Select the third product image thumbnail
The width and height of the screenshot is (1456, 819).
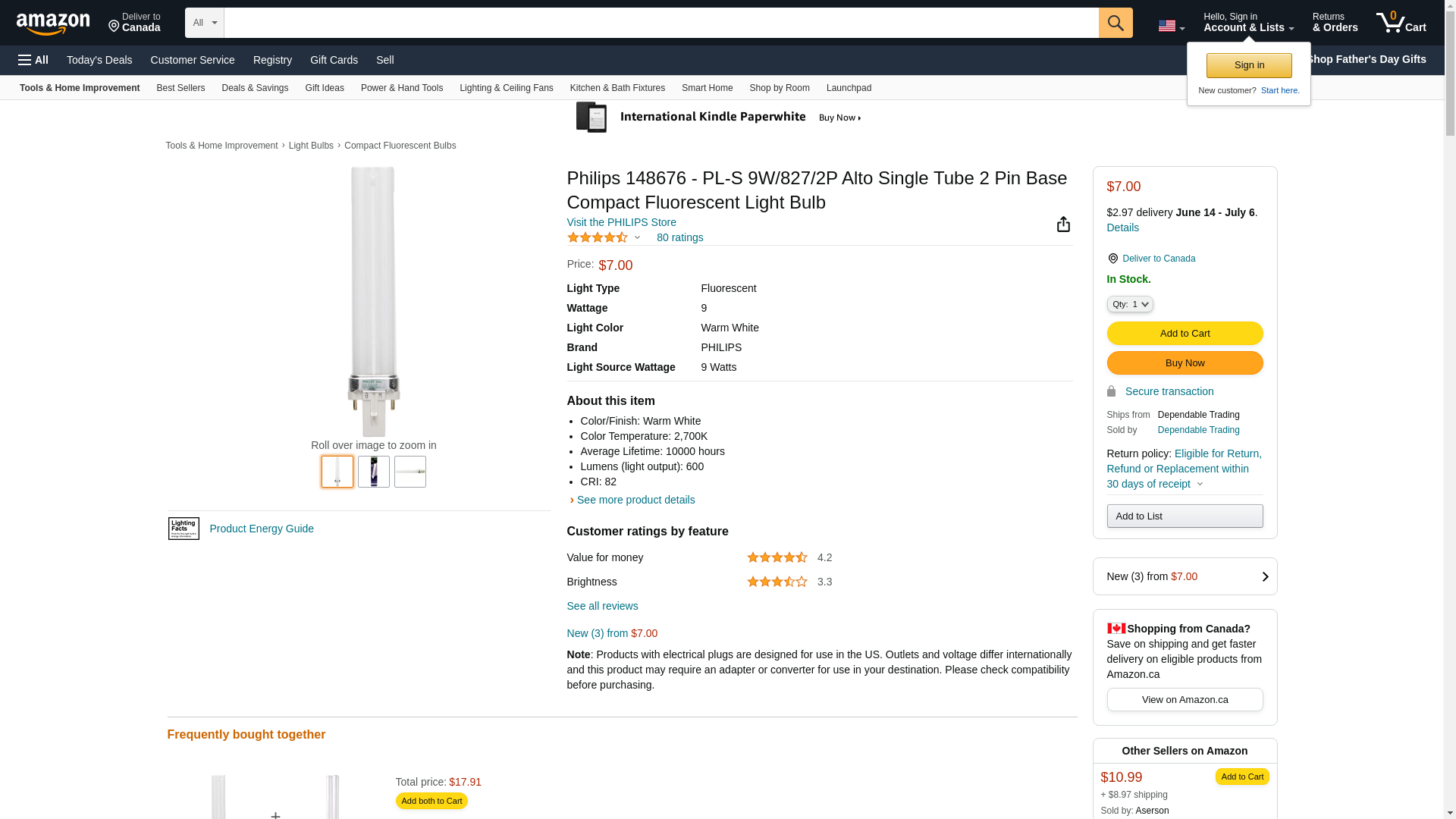click(x=410, y=472)
